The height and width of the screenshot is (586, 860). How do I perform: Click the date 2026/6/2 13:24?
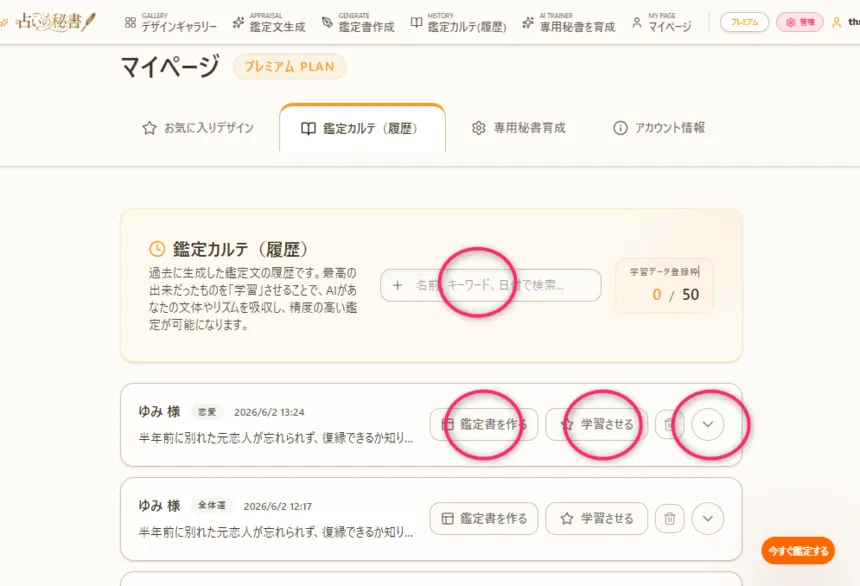(269, 413)
